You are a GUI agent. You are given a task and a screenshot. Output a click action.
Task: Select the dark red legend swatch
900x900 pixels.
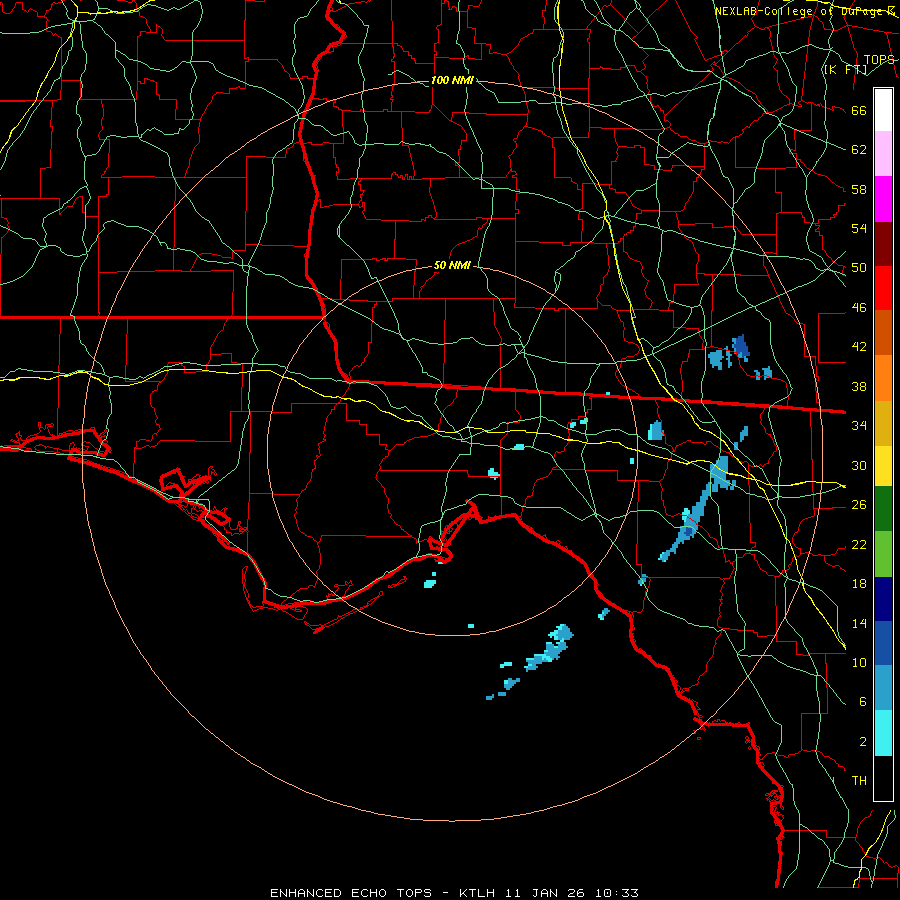[883, 244]
